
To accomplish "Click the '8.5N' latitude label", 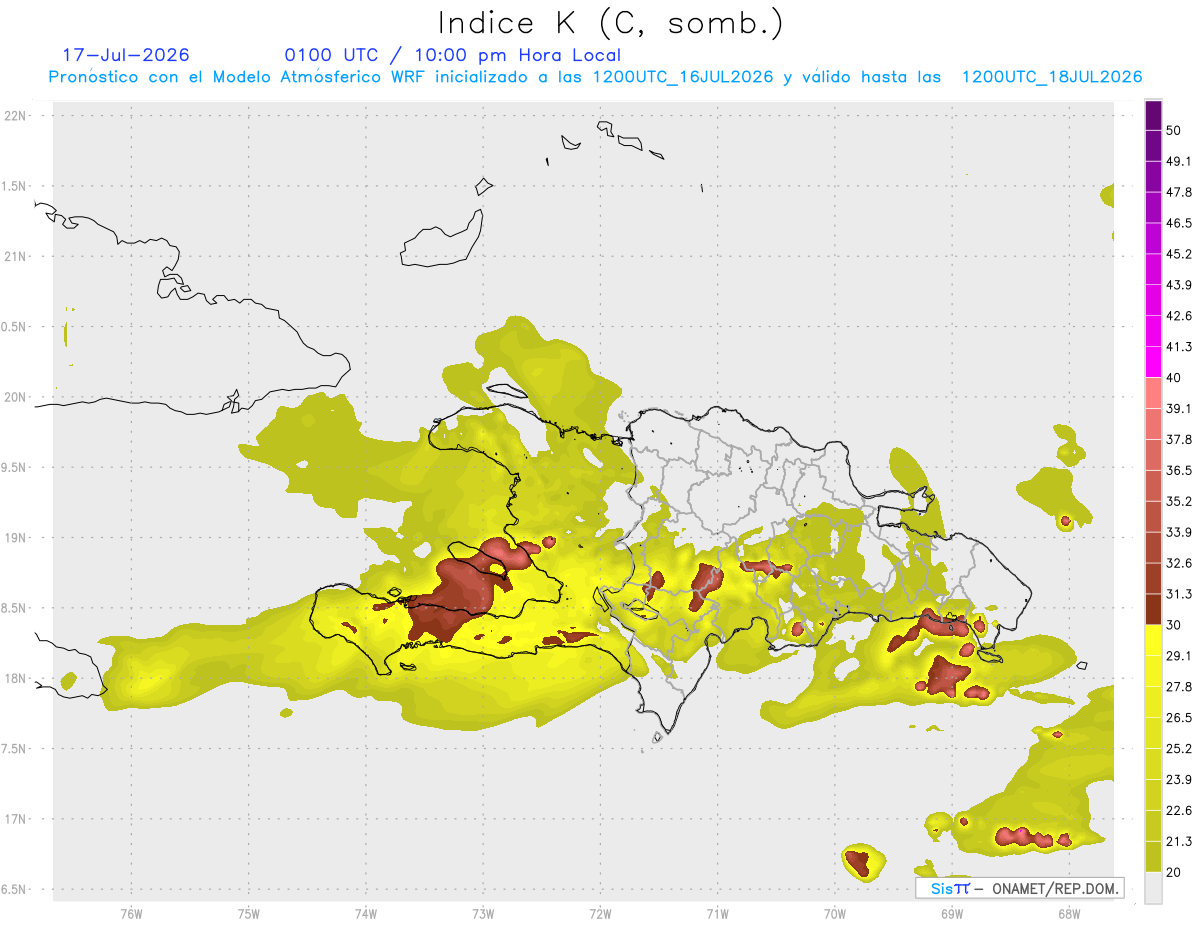I will [x=15, y=608].
